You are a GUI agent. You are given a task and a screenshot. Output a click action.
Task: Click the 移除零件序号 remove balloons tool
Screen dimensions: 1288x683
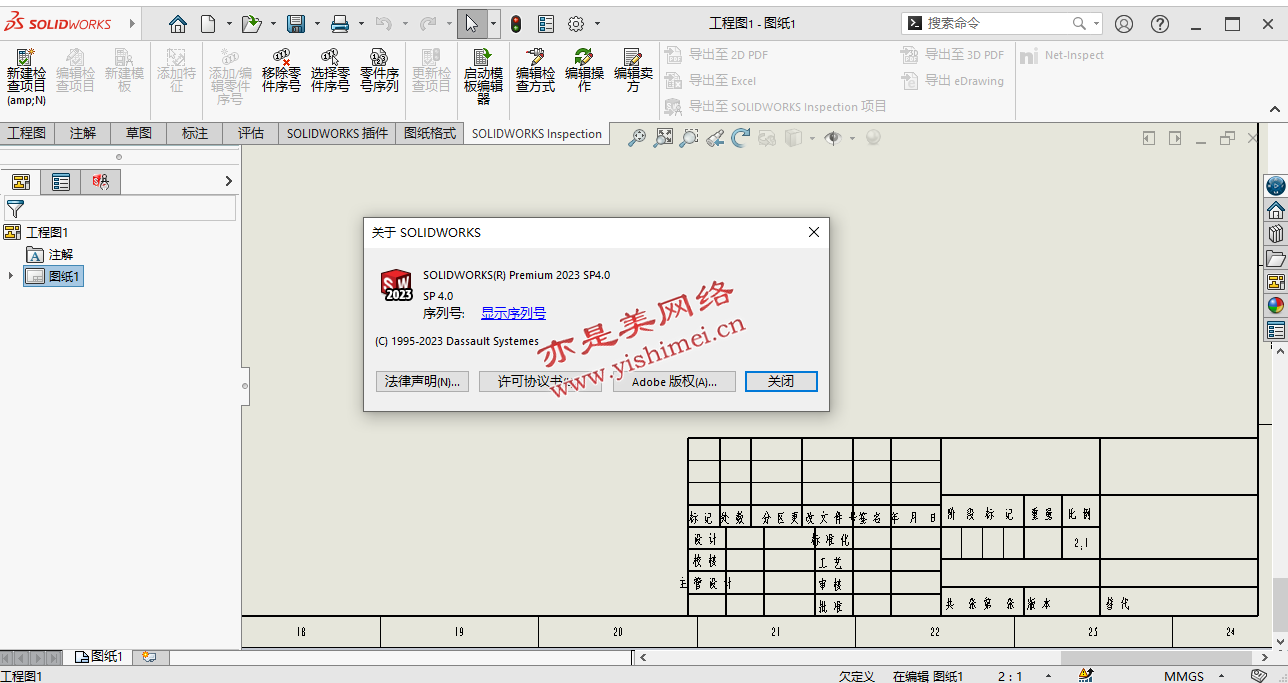click(x=281, y=71)
